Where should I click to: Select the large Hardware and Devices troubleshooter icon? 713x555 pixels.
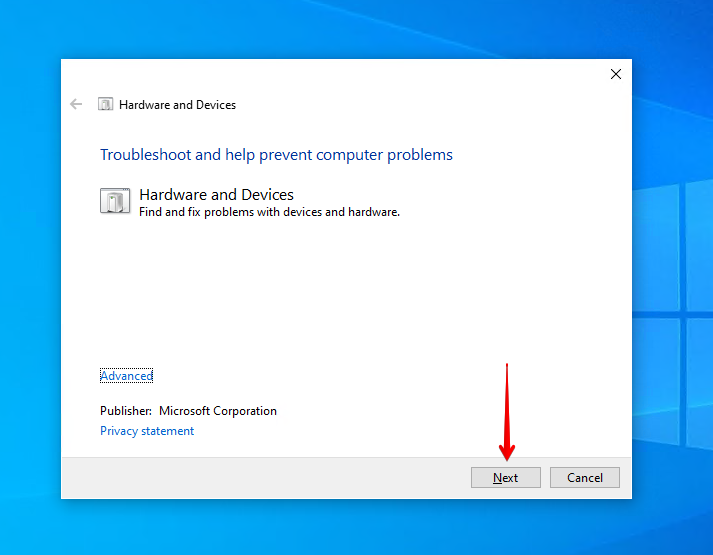point(115,201)
